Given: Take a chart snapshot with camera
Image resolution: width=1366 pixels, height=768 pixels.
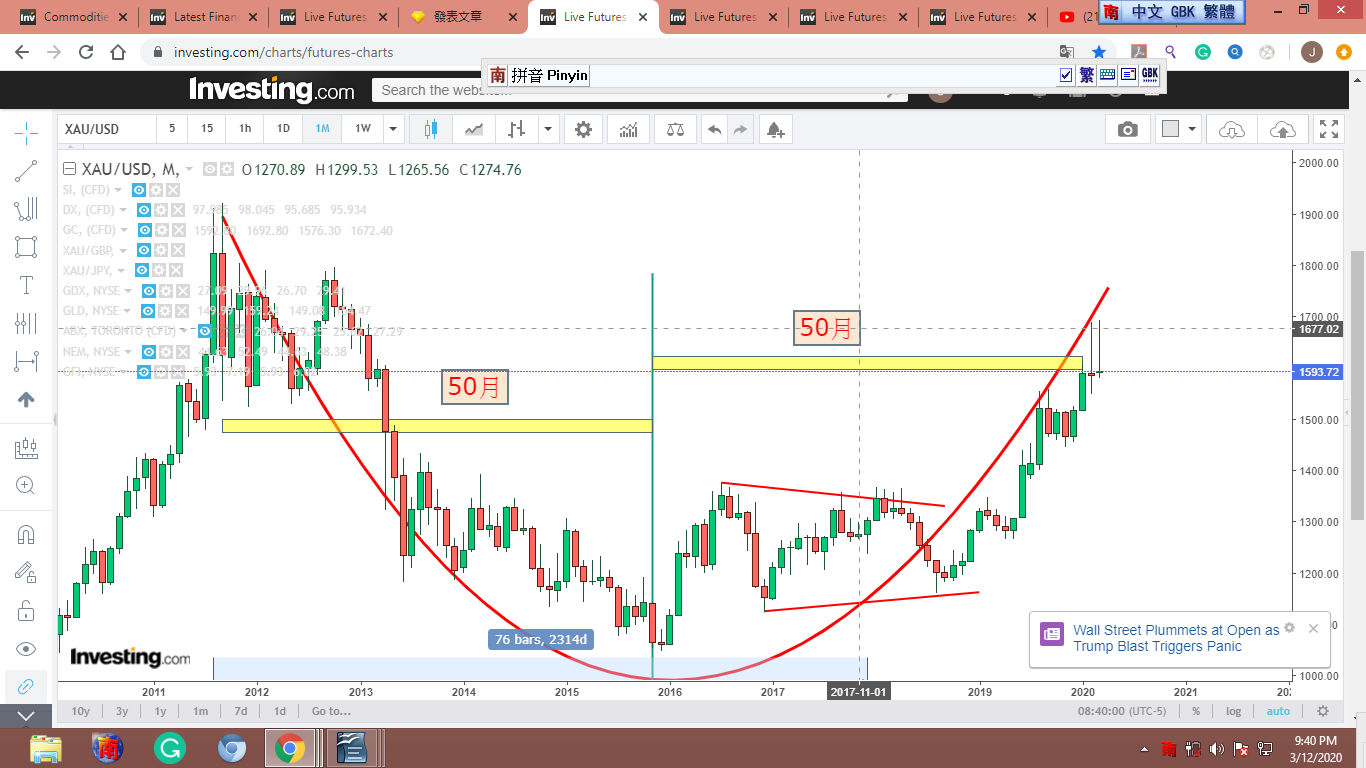Looking at the screenshot, I should (1128, 129).
